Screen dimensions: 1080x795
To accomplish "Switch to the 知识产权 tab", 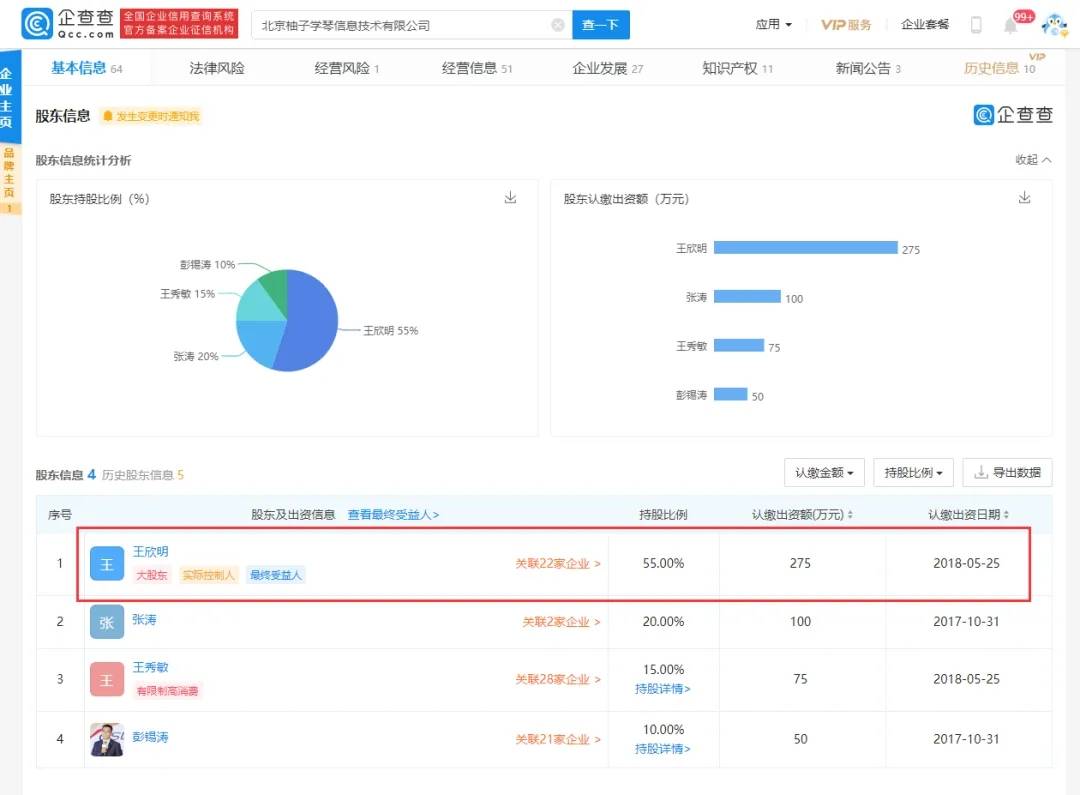I will (737, 68).
